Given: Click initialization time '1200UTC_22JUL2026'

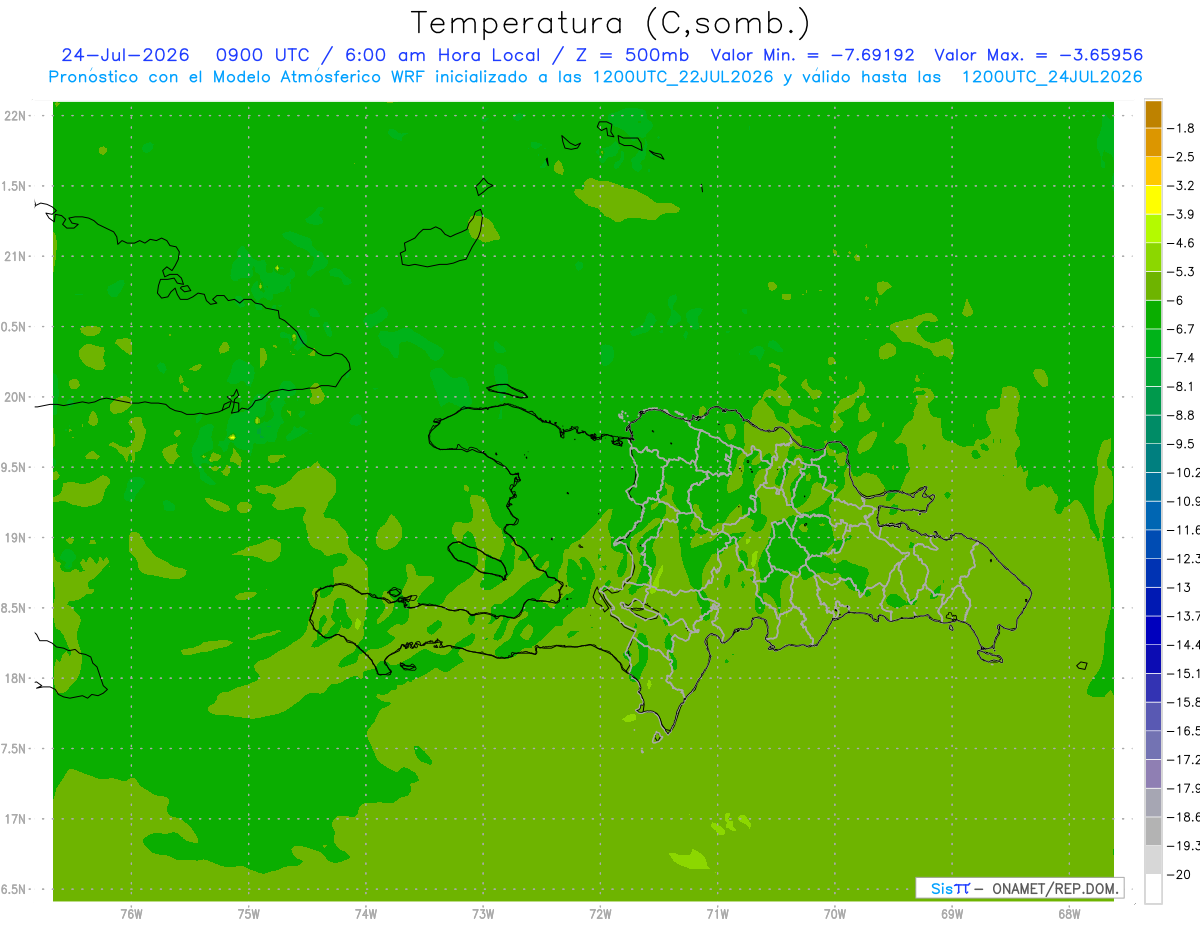Looking at the screenshot, I should click(683, 76).
